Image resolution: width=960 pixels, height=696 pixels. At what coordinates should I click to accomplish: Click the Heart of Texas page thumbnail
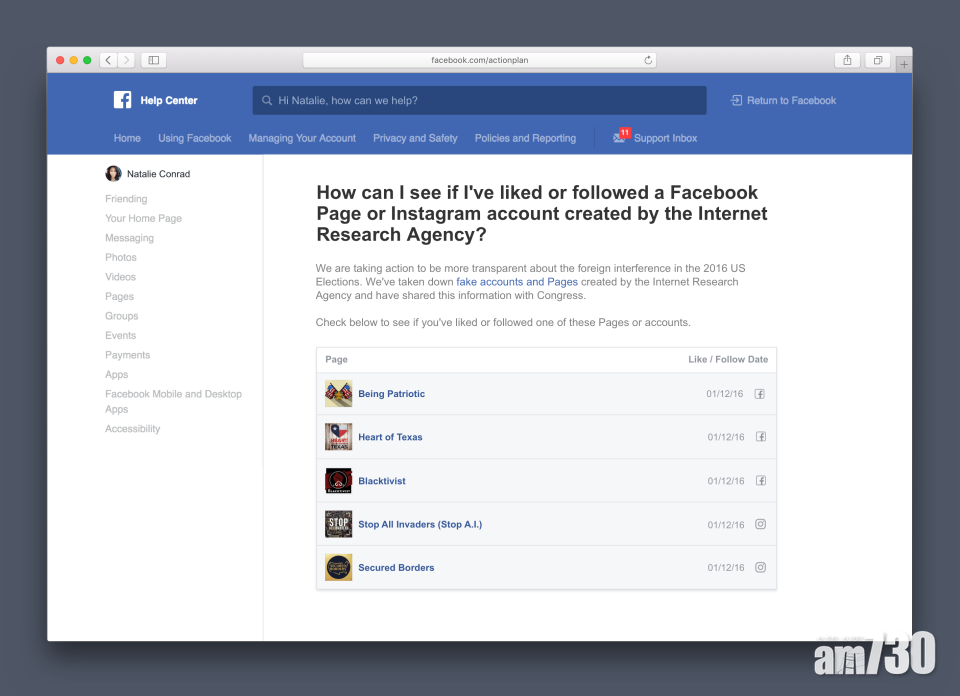[338, 437]
